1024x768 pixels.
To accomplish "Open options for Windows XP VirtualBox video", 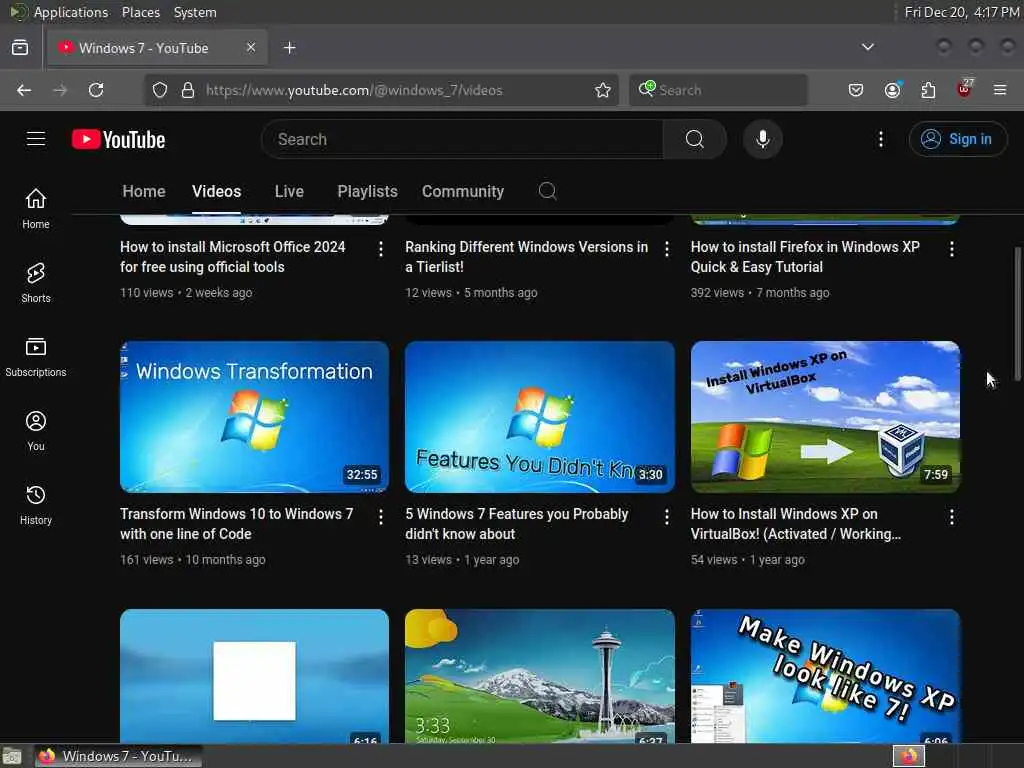I will pyautogui.click(x=952, y=517).
